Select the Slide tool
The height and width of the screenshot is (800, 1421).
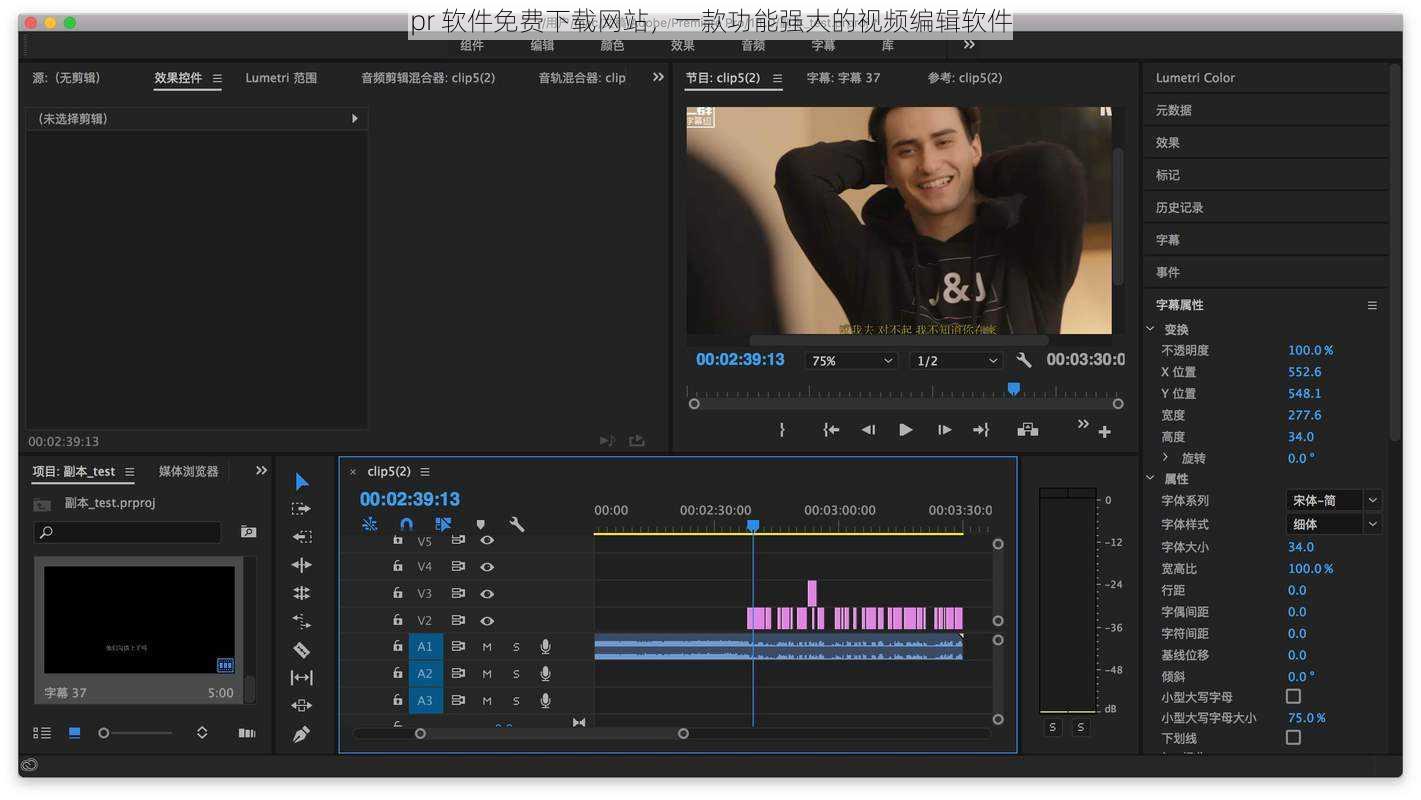coord(301,705)
